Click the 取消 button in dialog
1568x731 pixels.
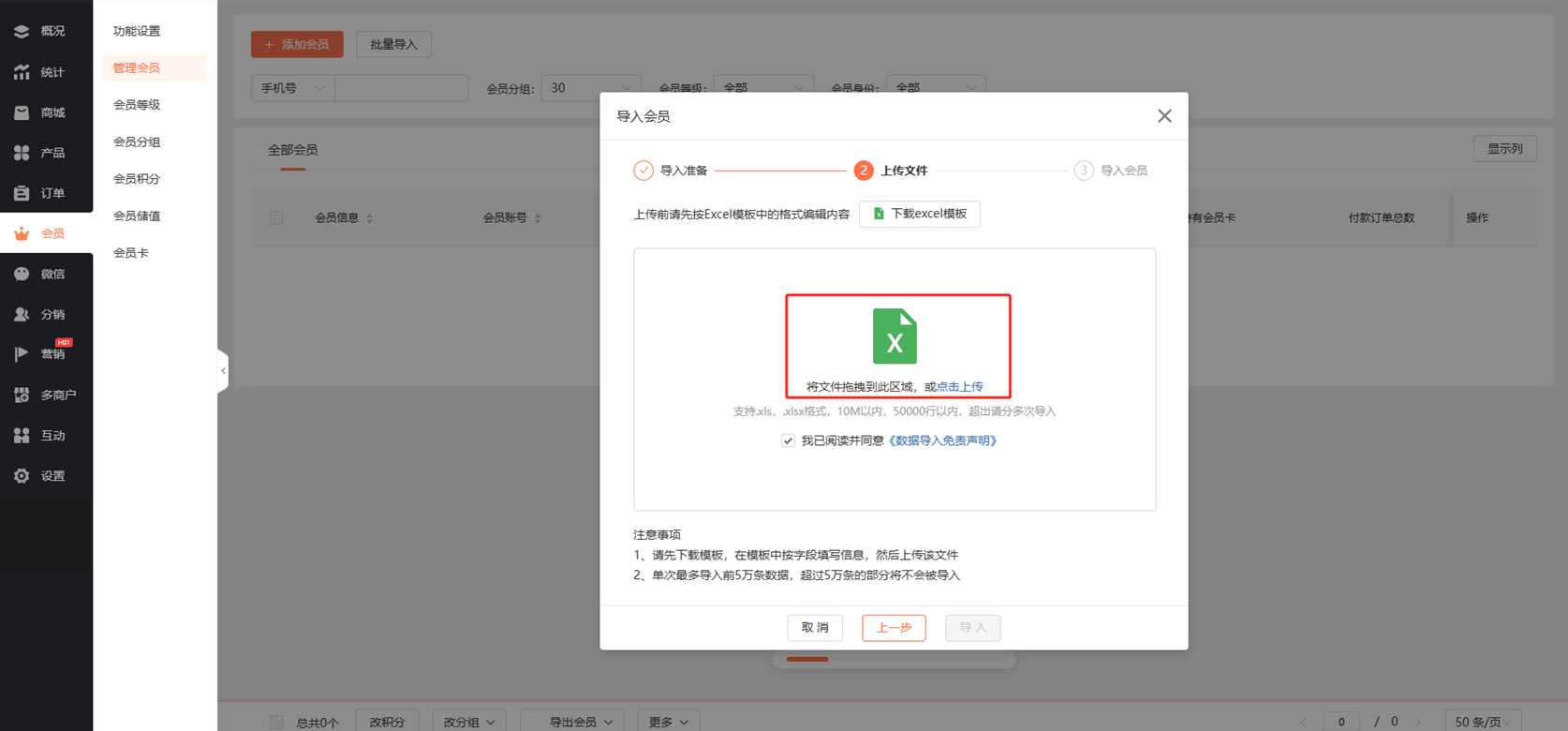(815, 628)
